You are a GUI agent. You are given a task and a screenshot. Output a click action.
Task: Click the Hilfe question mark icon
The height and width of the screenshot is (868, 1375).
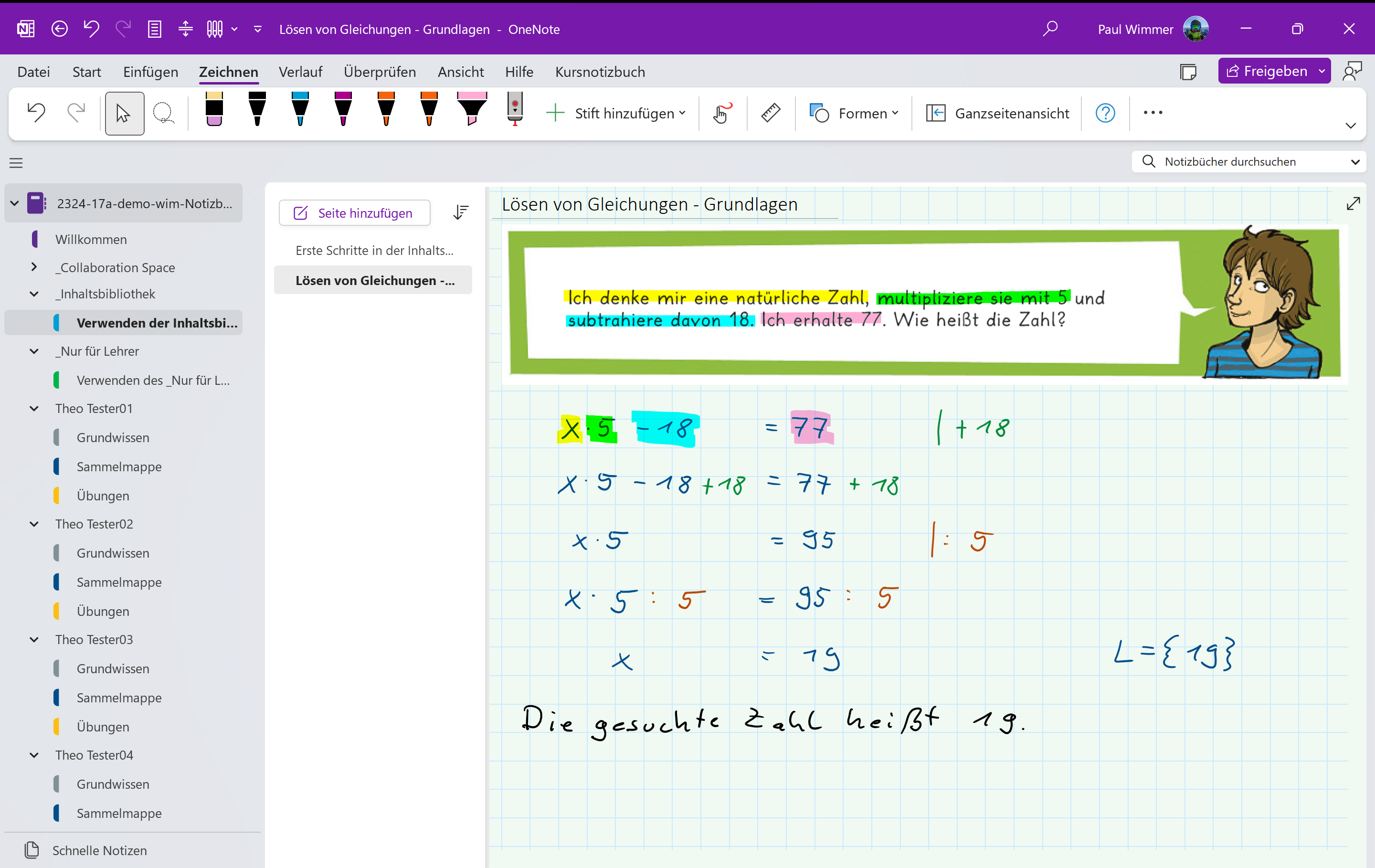[1104, 113]
